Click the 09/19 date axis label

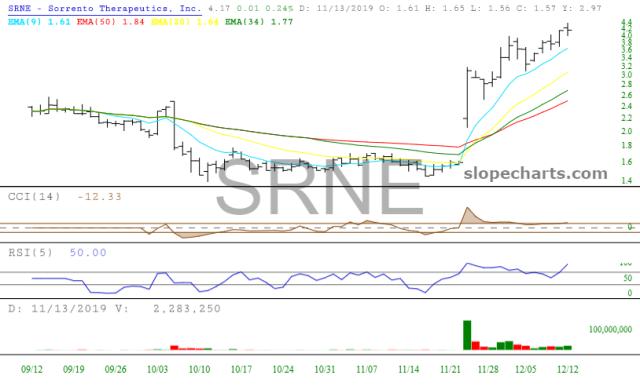(73, 369)
